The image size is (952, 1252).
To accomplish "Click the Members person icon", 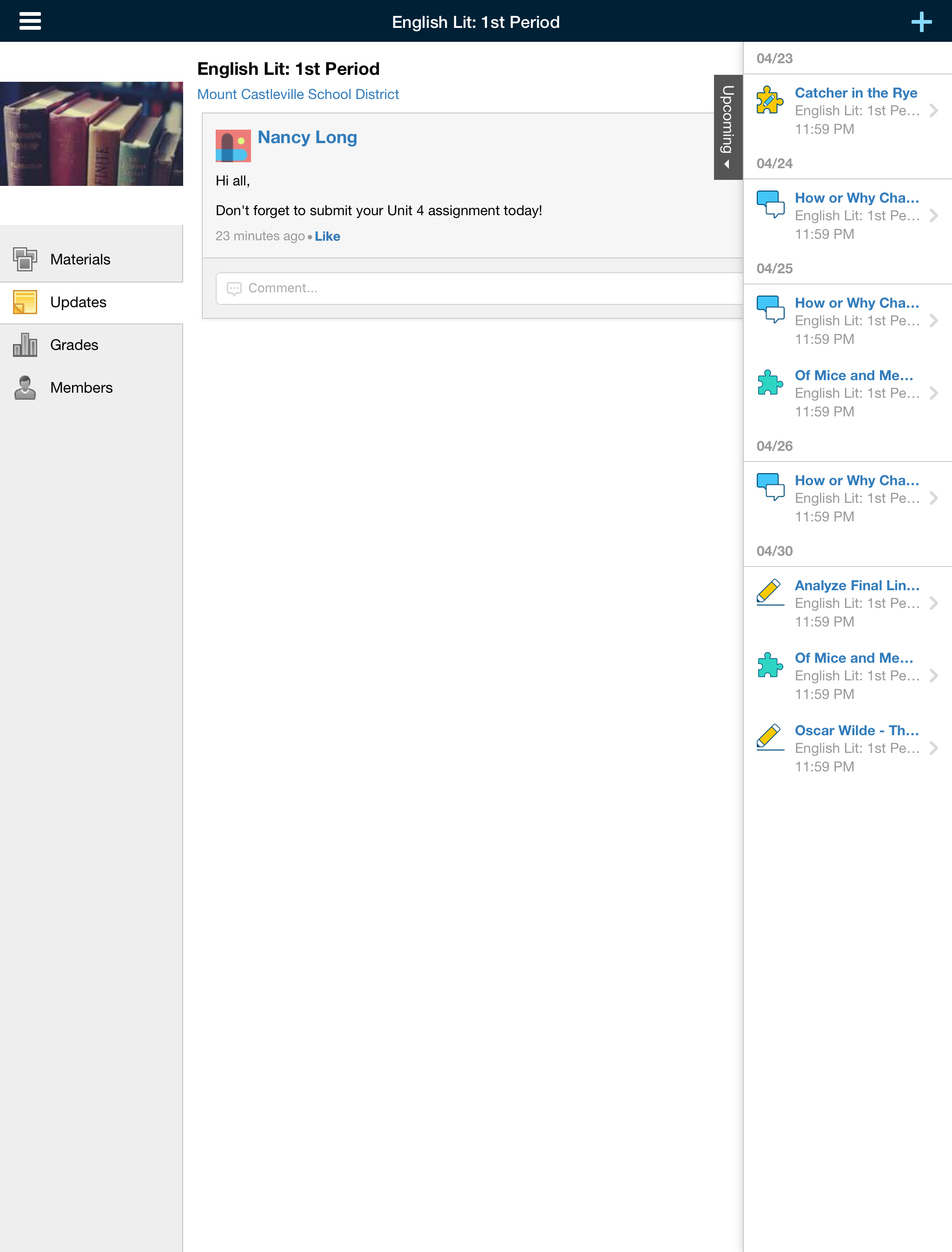I will [25, 388].
